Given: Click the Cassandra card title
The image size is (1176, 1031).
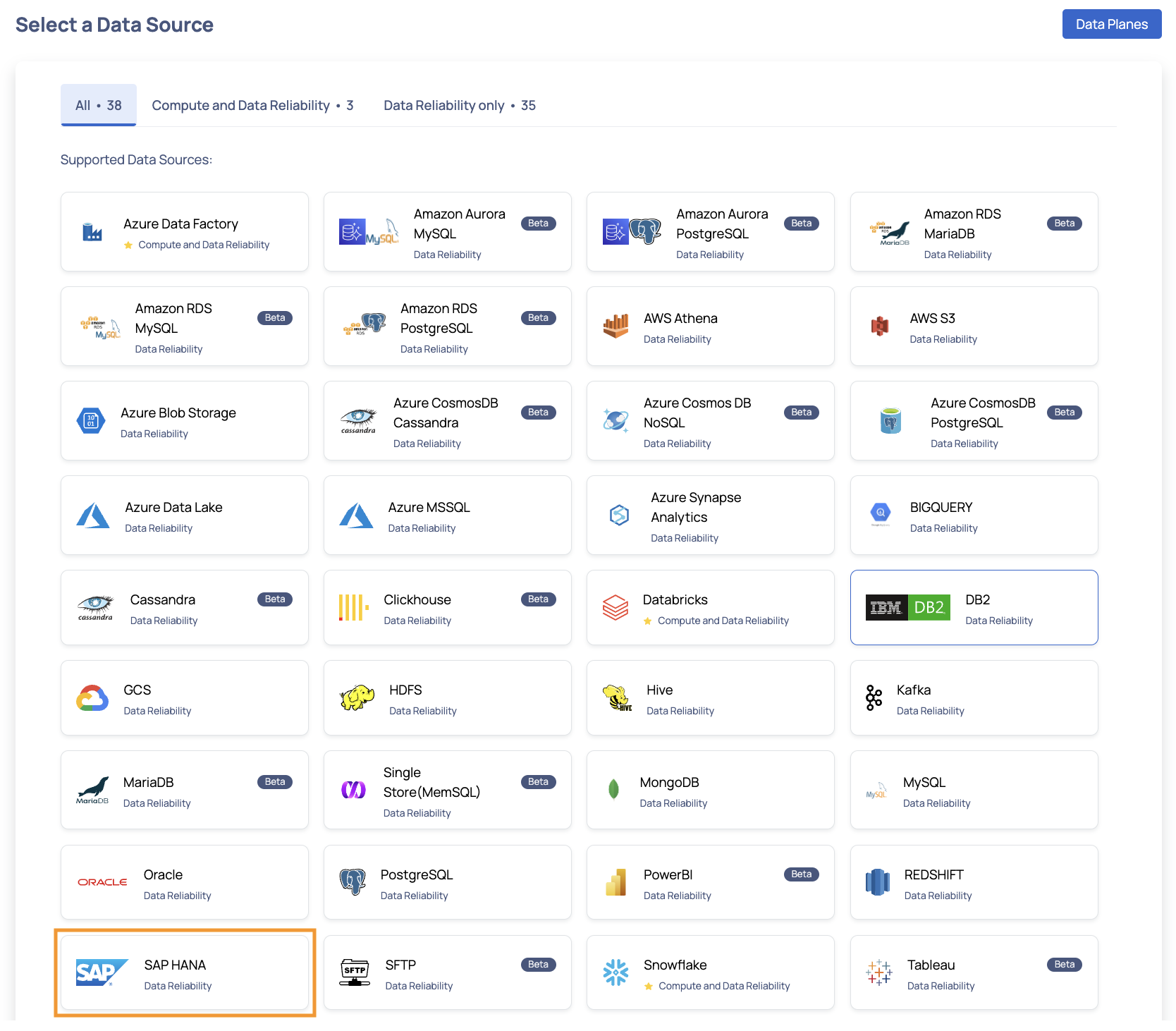Looking at the screenshot, I should pos(163,599).
